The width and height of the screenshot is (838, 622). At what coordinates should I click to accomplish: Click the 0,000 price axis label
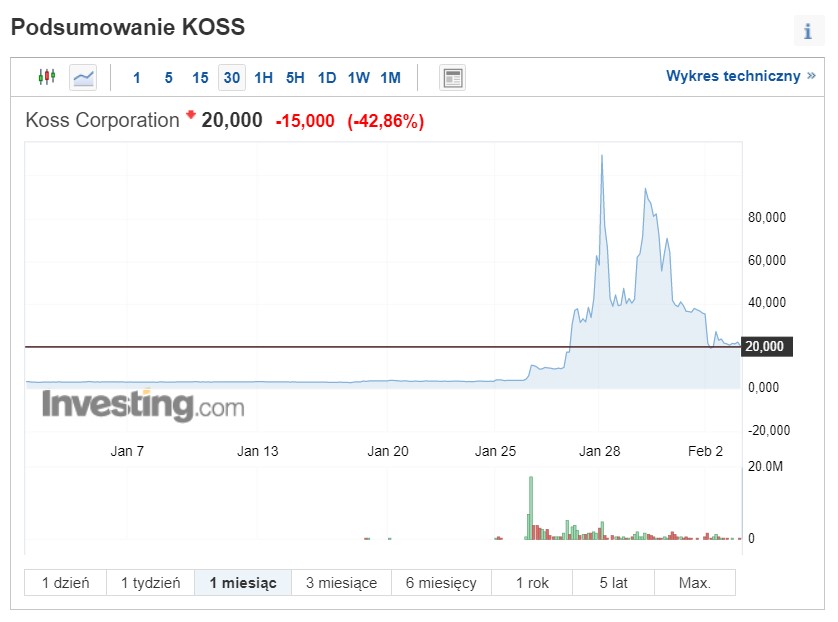coord(764,387)
